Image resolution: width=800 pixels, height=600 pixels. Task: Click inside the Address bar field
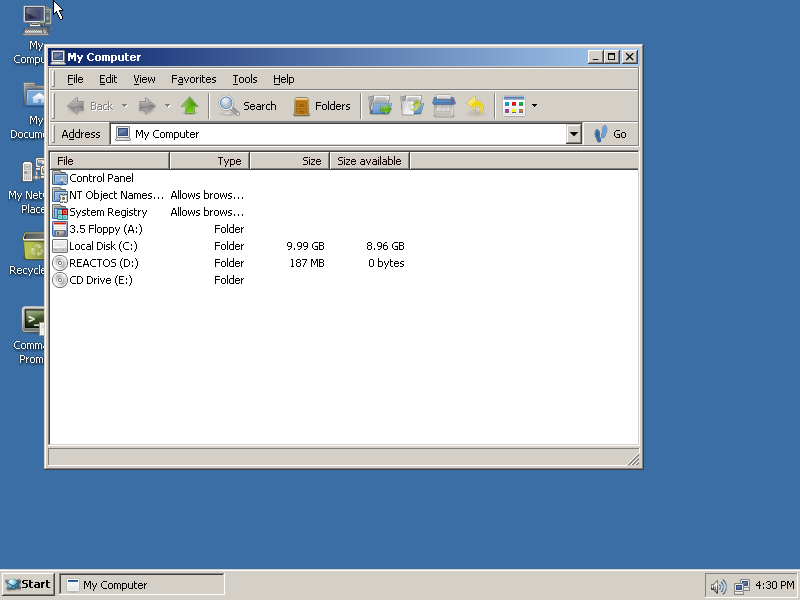tap(339, 134)
